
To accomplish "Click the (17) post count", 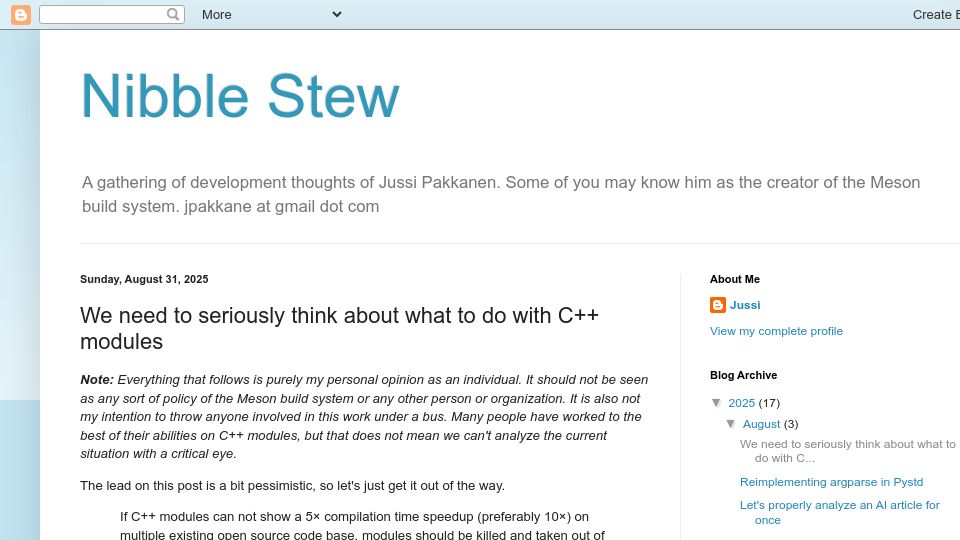I will tap(769, 403).
